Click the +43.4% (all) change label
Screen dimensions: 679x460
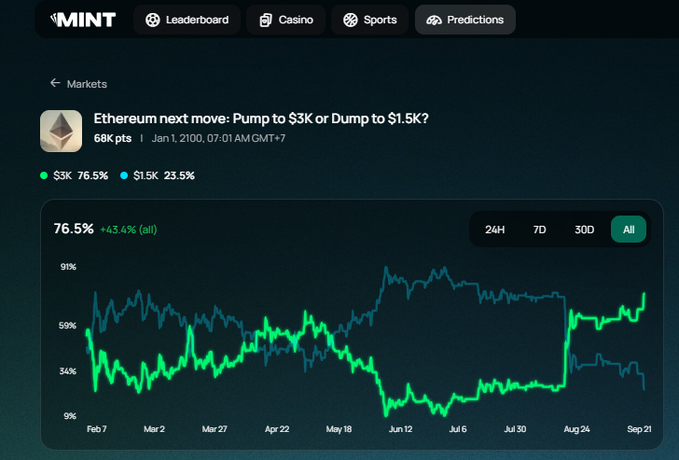[x=129, y=230]
